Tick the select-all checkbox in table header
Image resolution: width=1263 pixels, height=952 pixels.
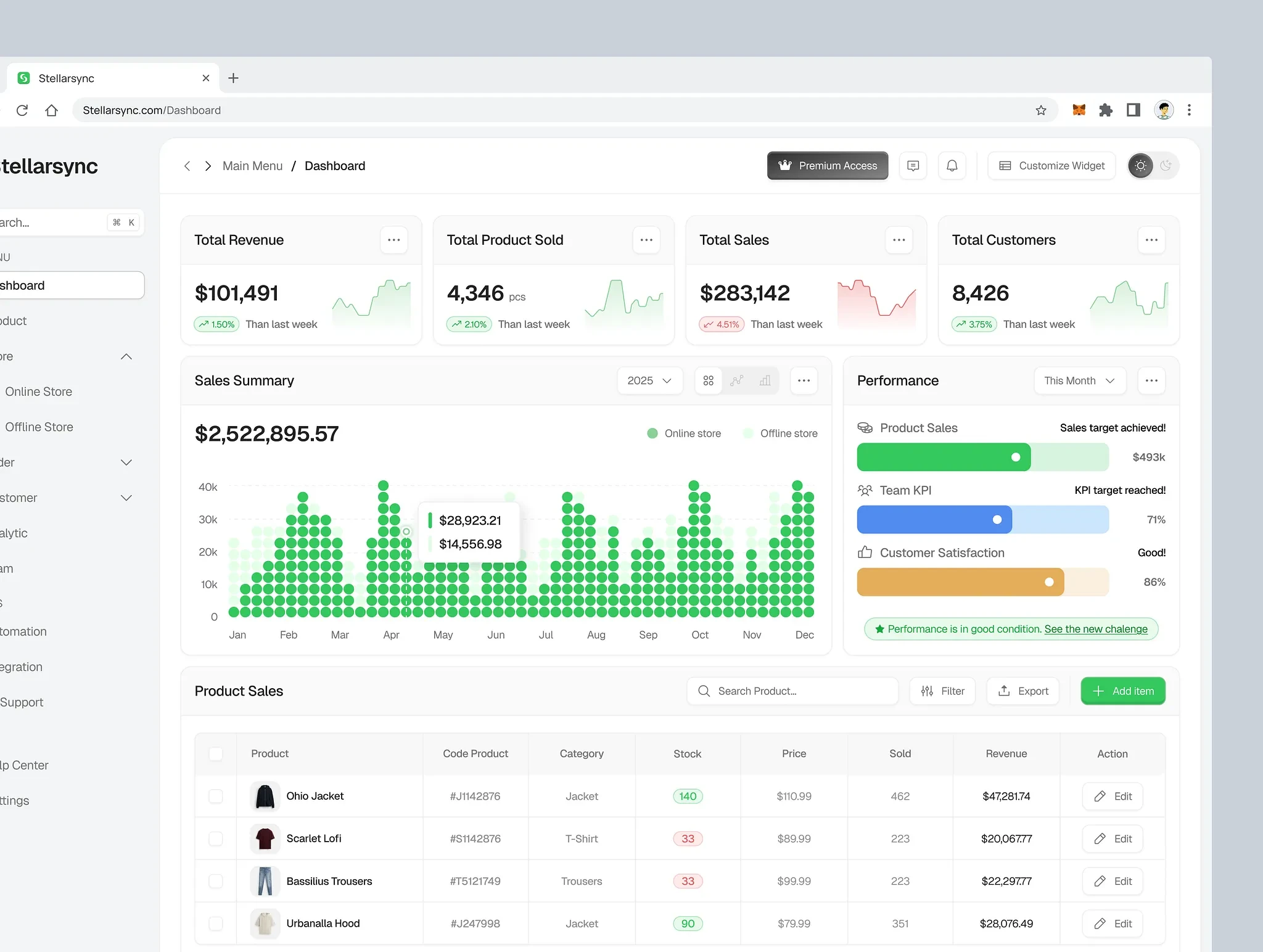pos(216,753)
